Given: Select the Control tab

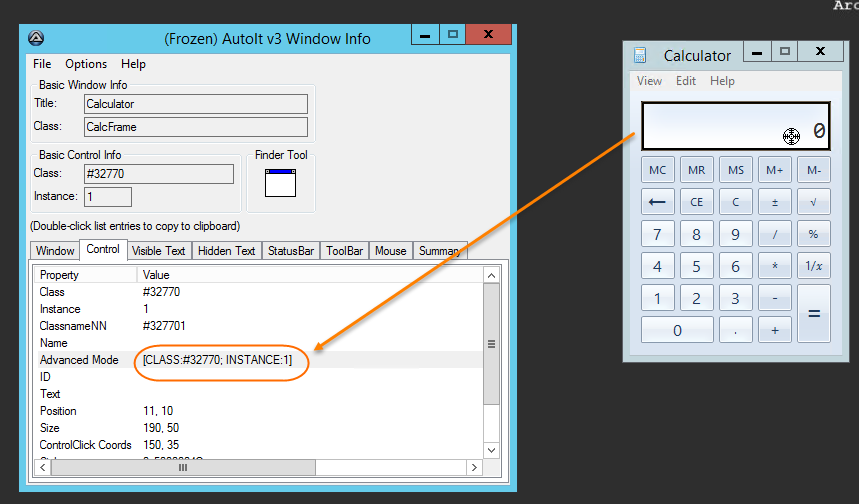Looking at the screenshot, I should [103, 249].
